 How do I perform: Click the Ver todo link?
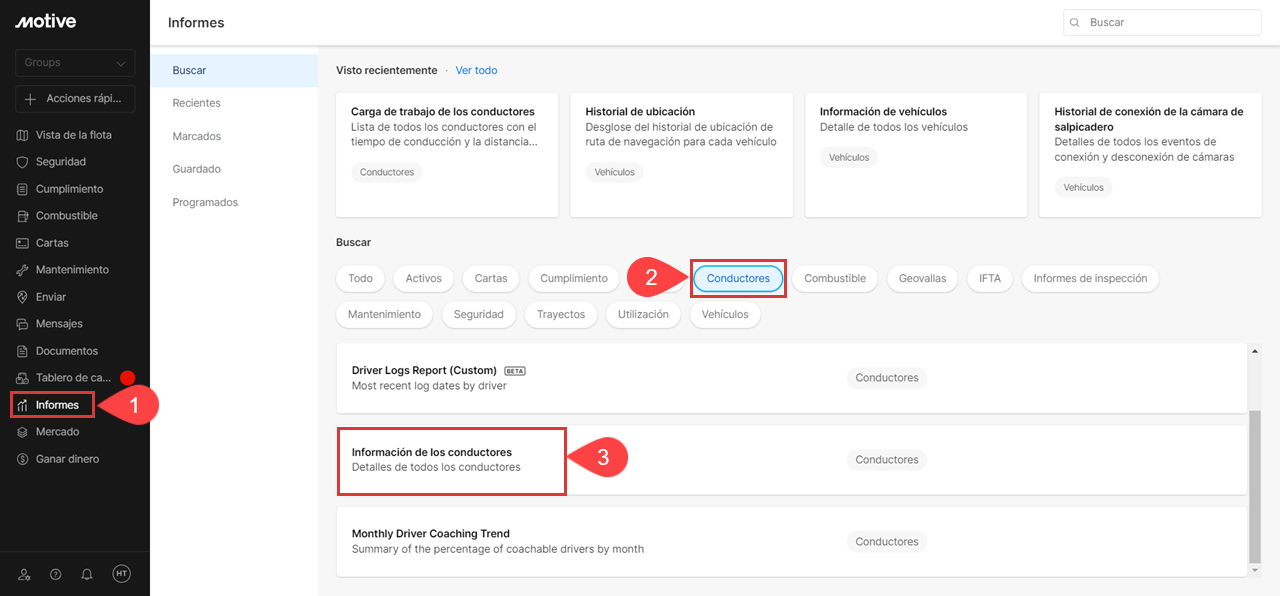tap(476, 71)
